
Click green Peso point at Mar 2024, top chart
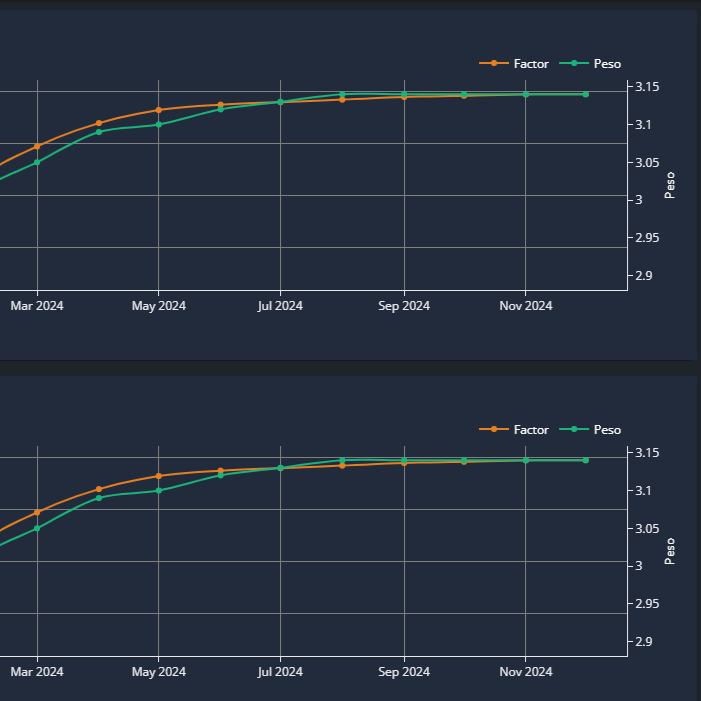37,162
